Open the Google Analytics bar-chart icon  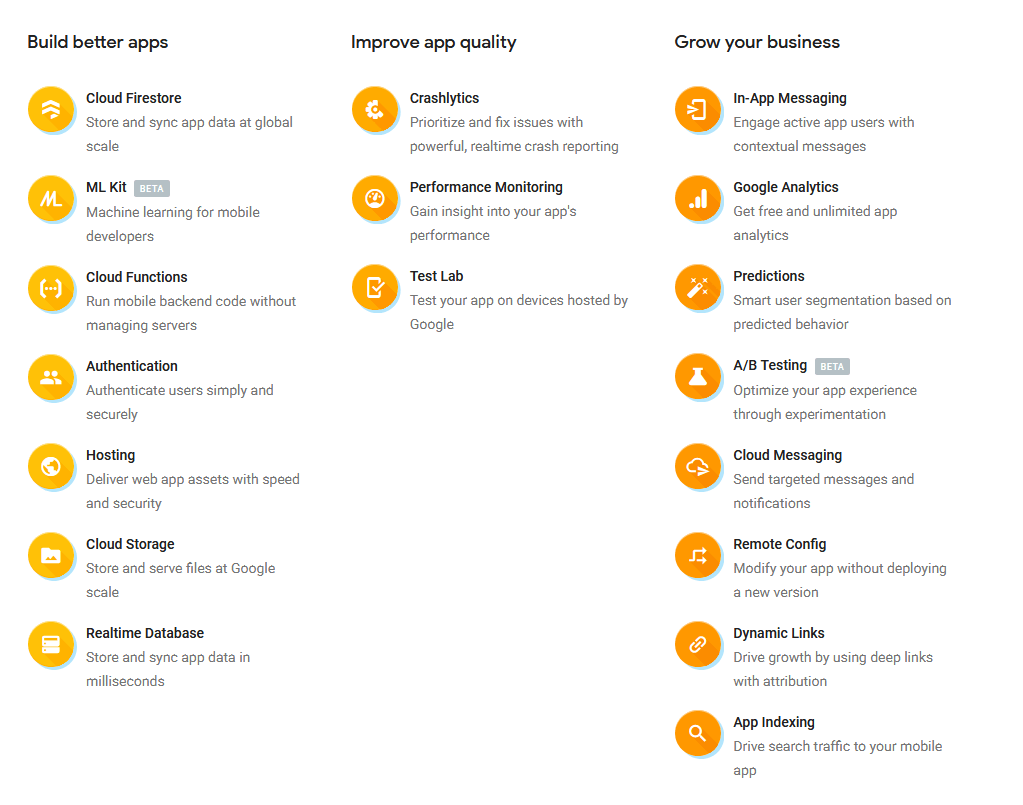click(698, 198)
